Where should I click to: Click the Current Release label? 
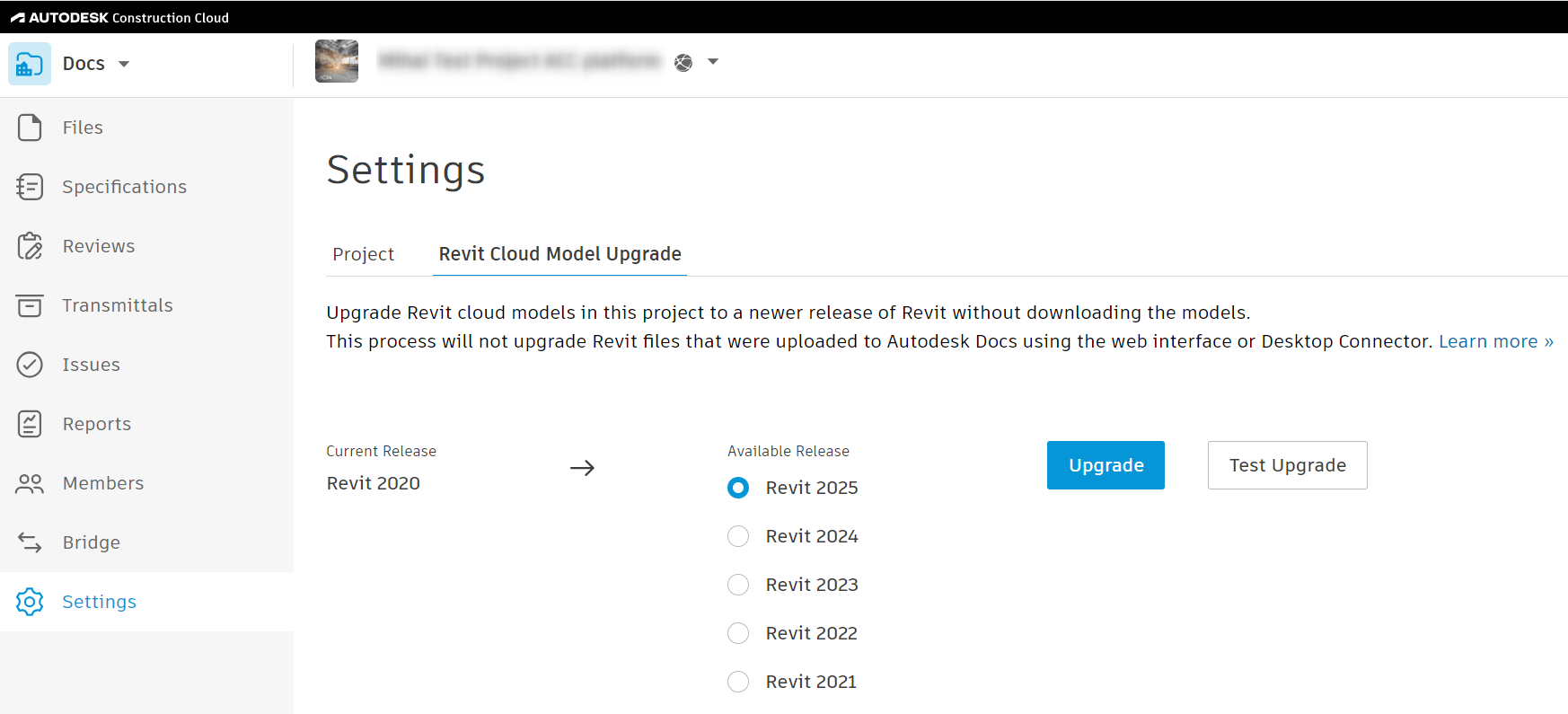[382, 451]
